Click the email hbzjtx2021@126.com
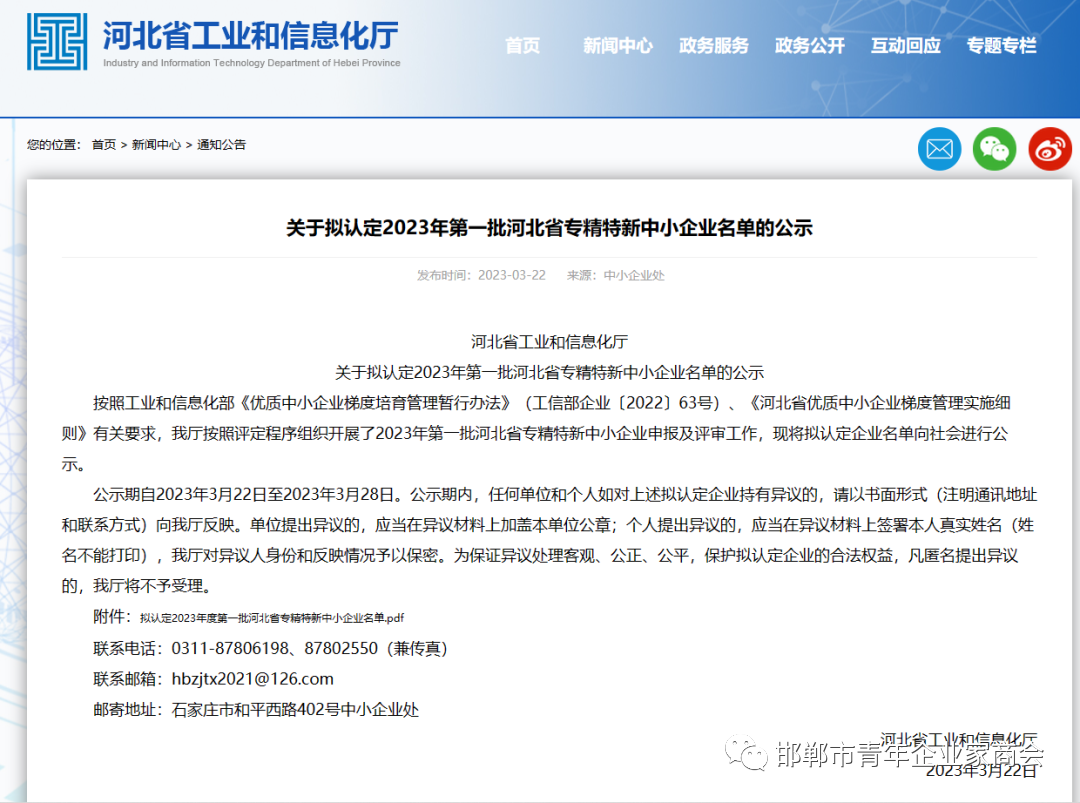Screen dimensions: 1080x803 pos(253,679)
